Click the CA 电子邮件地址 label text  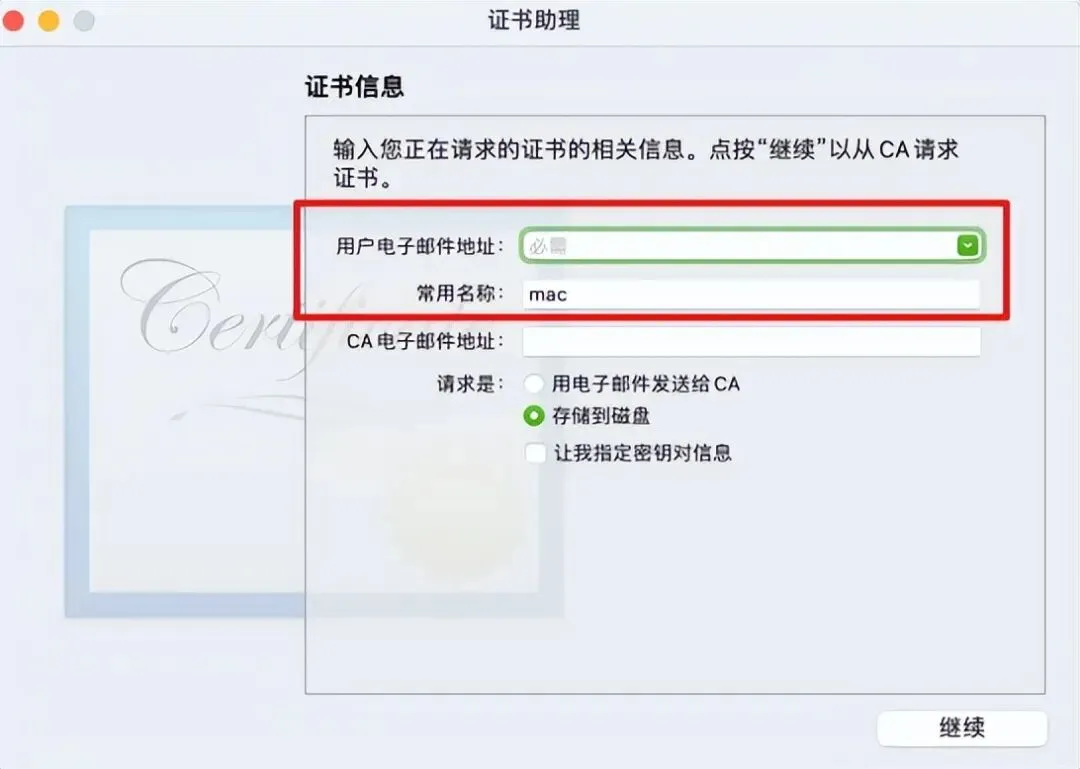pos(425,341)
